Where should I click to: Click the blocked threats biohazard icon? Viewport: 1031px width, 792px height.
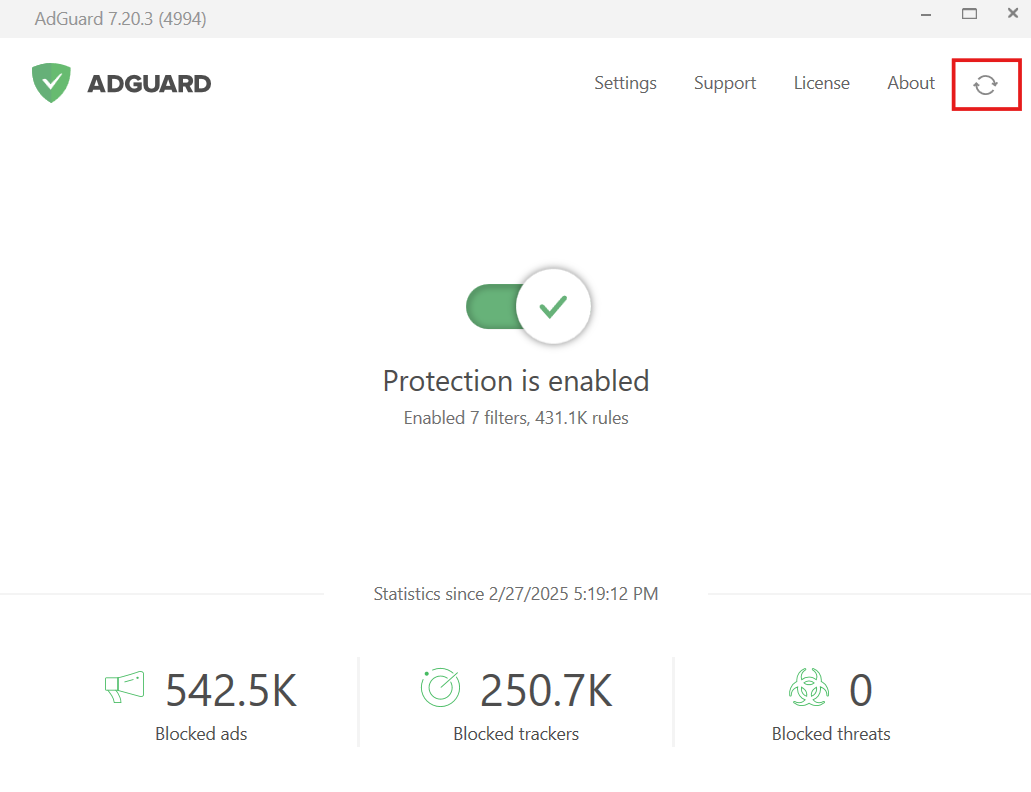809,687
